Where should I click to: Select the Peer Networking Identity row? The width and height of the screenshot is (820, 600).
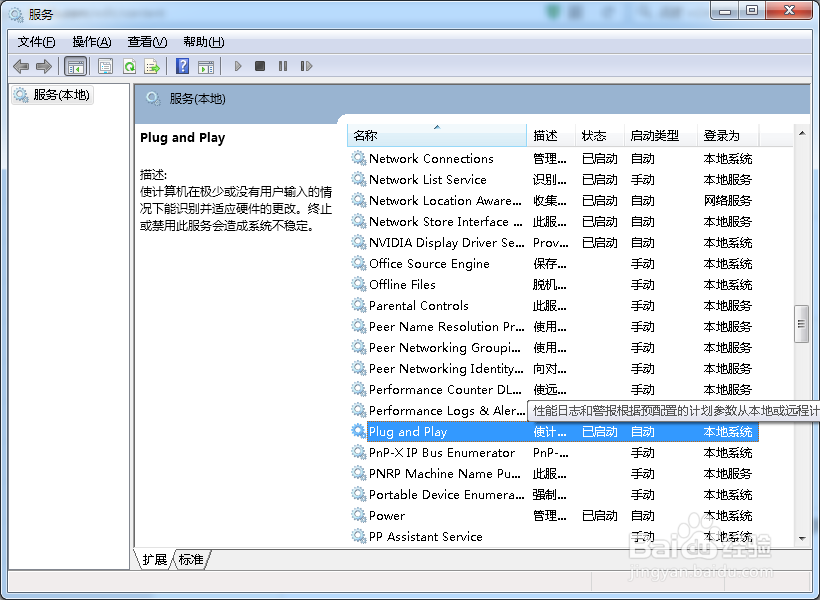tap(553, 368)
